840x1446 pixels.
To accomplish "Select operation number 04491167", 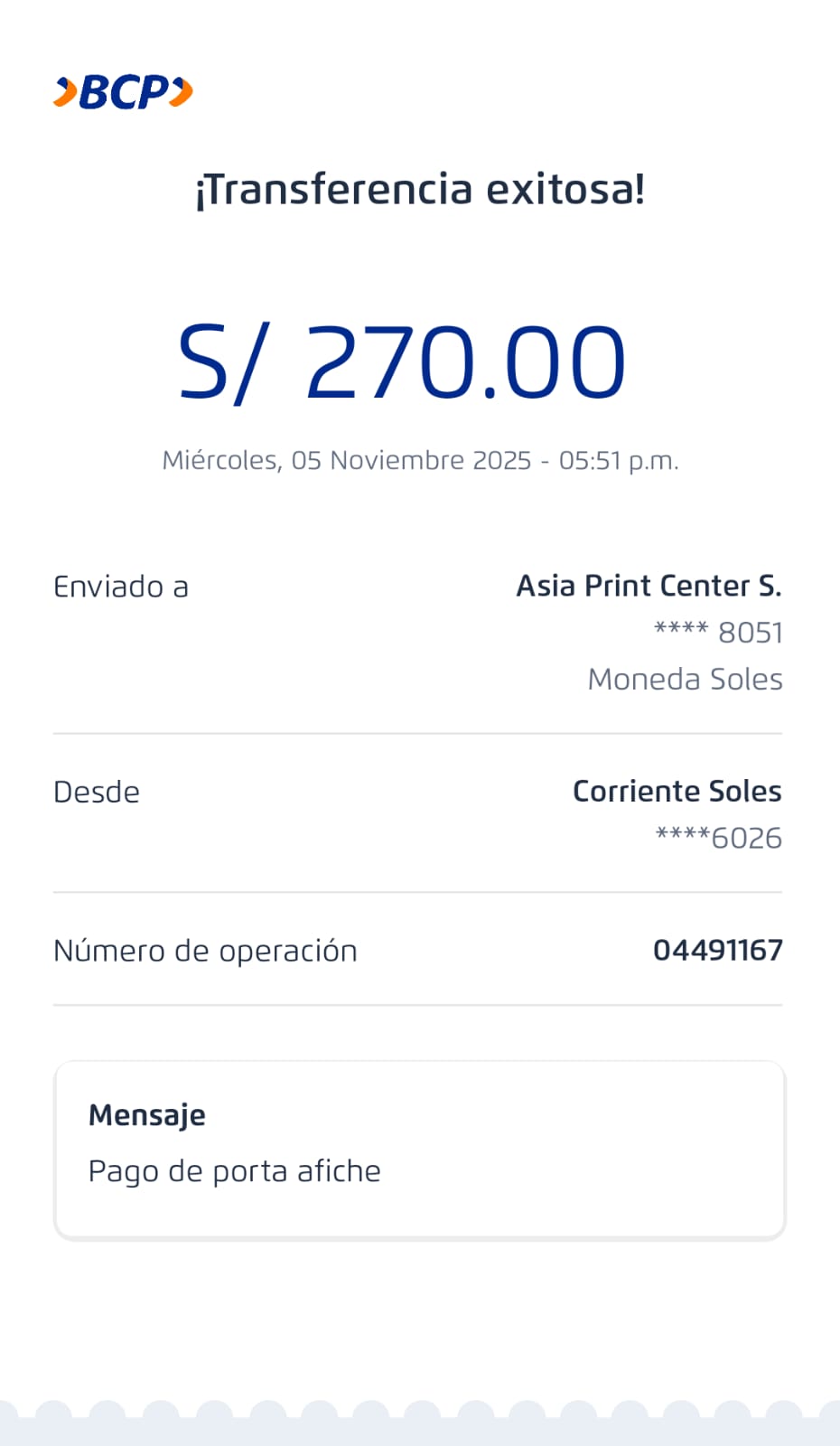I will (717, 951).
